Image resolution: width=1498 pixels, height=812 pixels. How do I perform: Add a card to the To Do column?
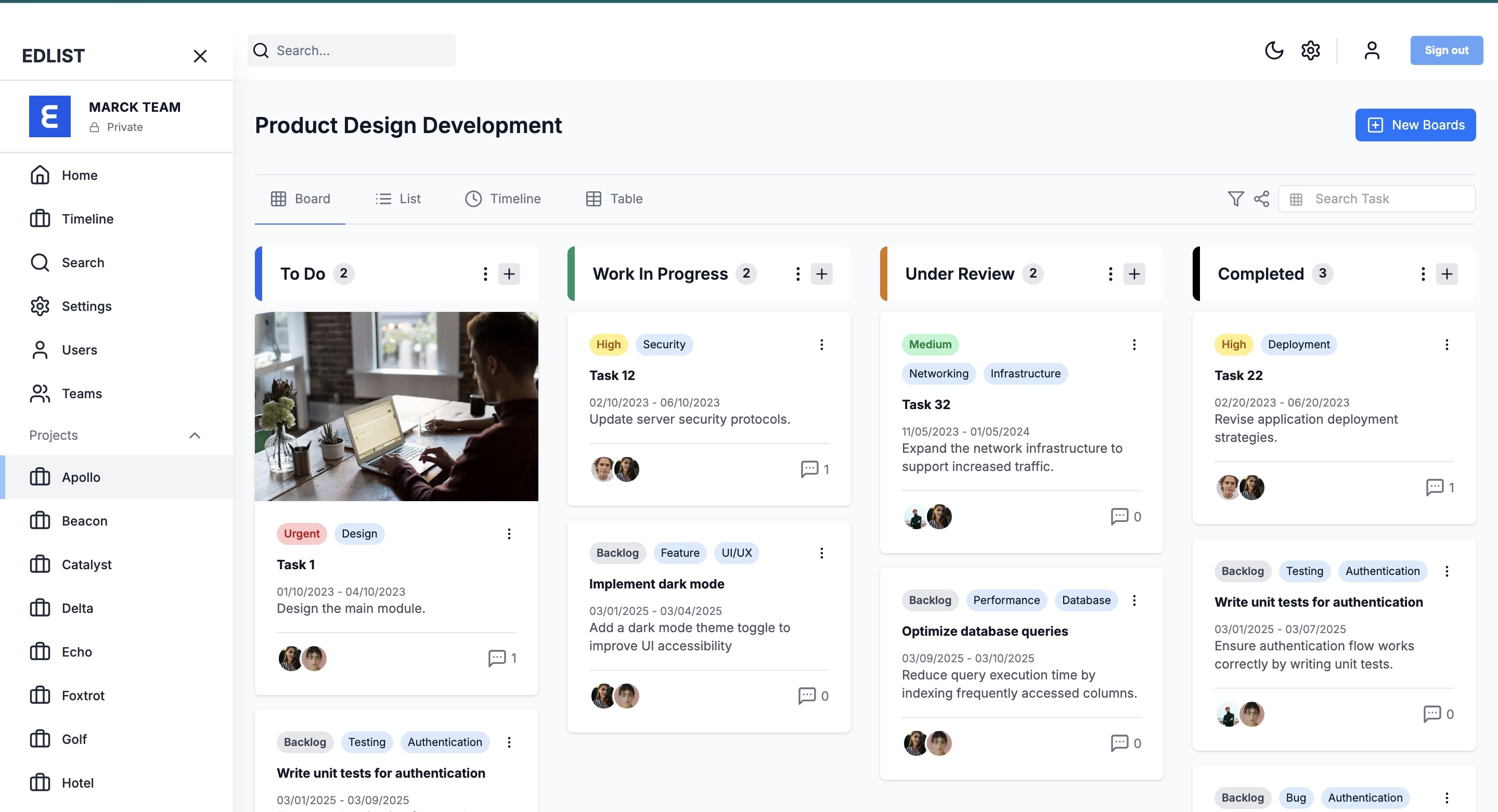[x=509, y=274]
